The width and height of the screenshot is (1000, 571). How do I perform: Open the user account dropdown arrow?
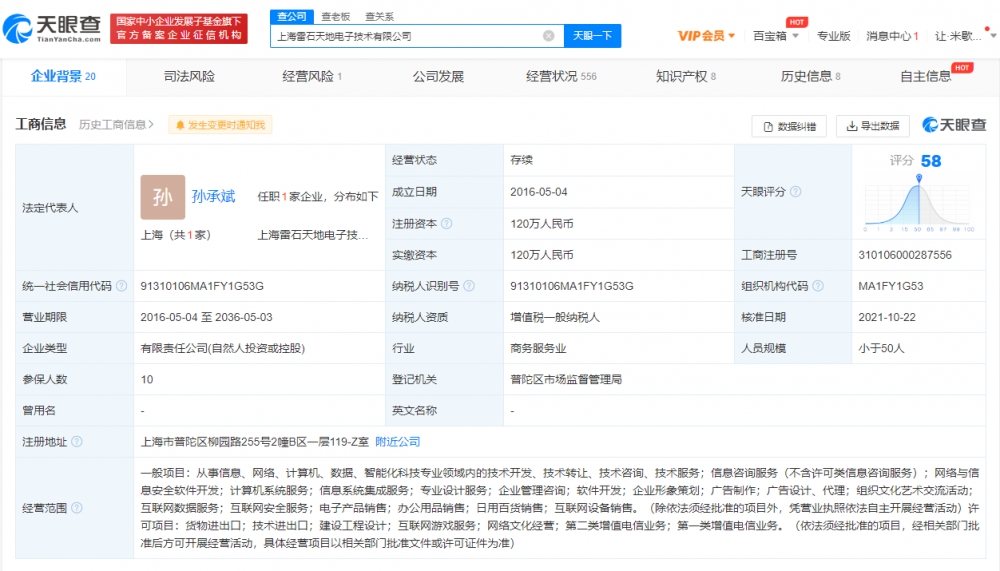[x=993, y=36]
